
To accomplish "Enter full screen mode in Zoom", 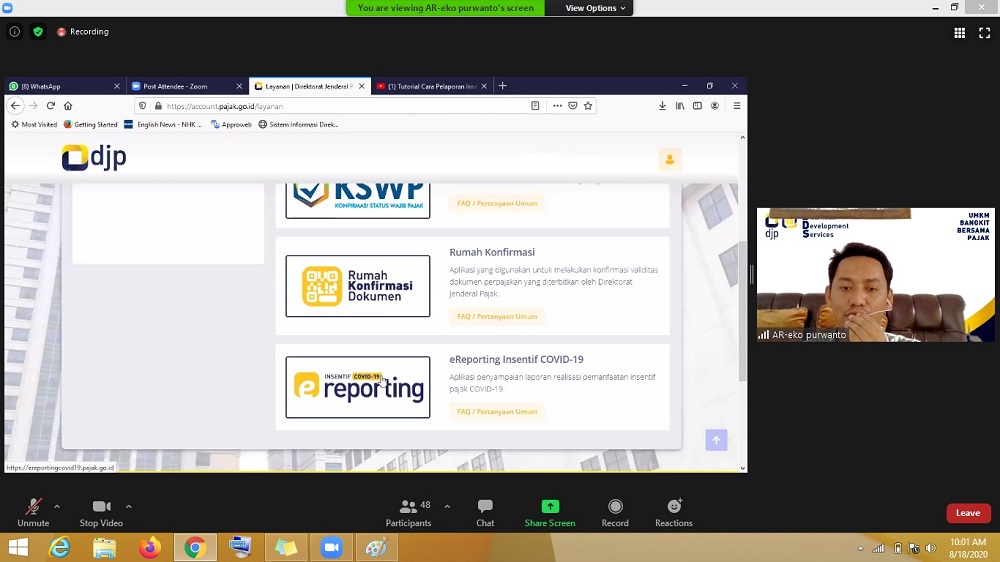I will click(x=984, y=33).
